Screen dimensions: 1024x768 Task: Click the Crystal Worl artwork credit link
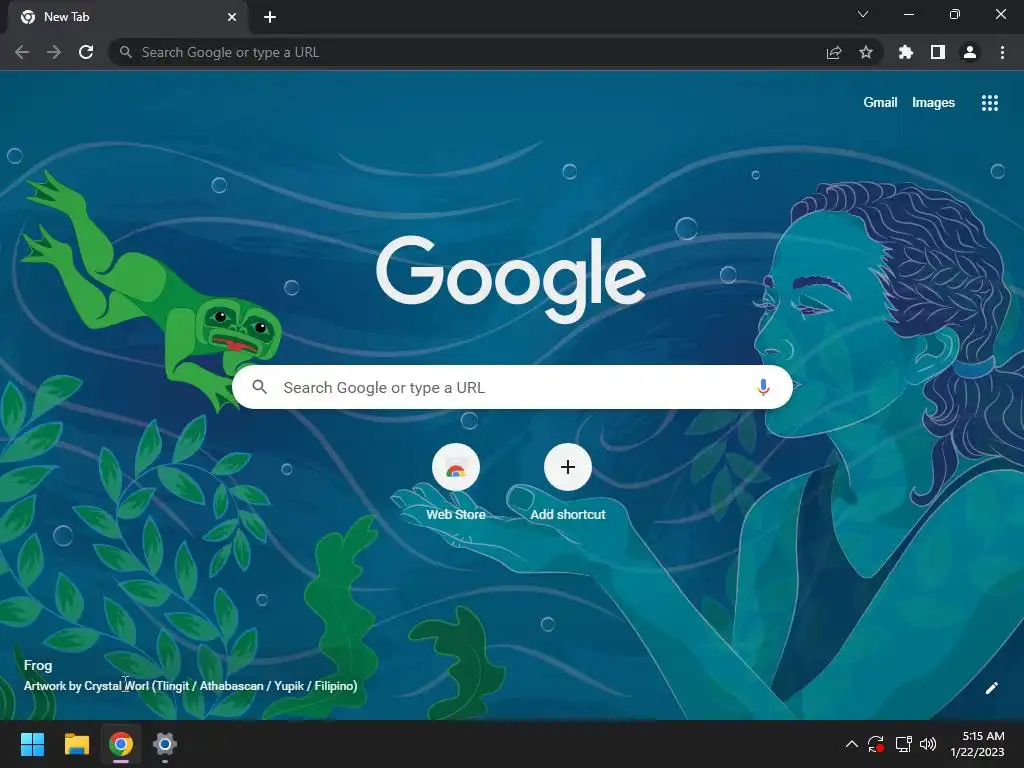190,686
